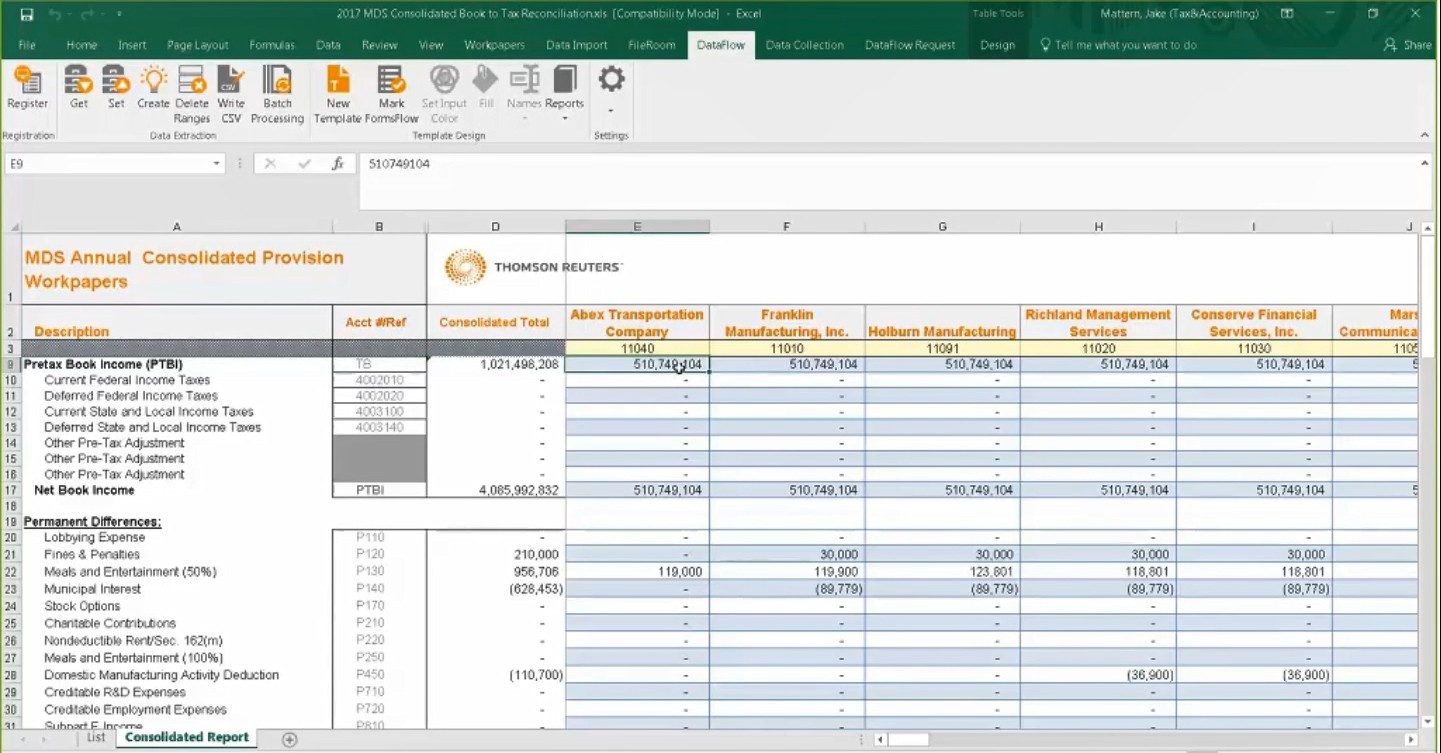The height and width of the screenshot is (753, 1441).
Task: Click Delete Ranges in the ribbon
Action: pyautogui.click(x=192, y=94)
